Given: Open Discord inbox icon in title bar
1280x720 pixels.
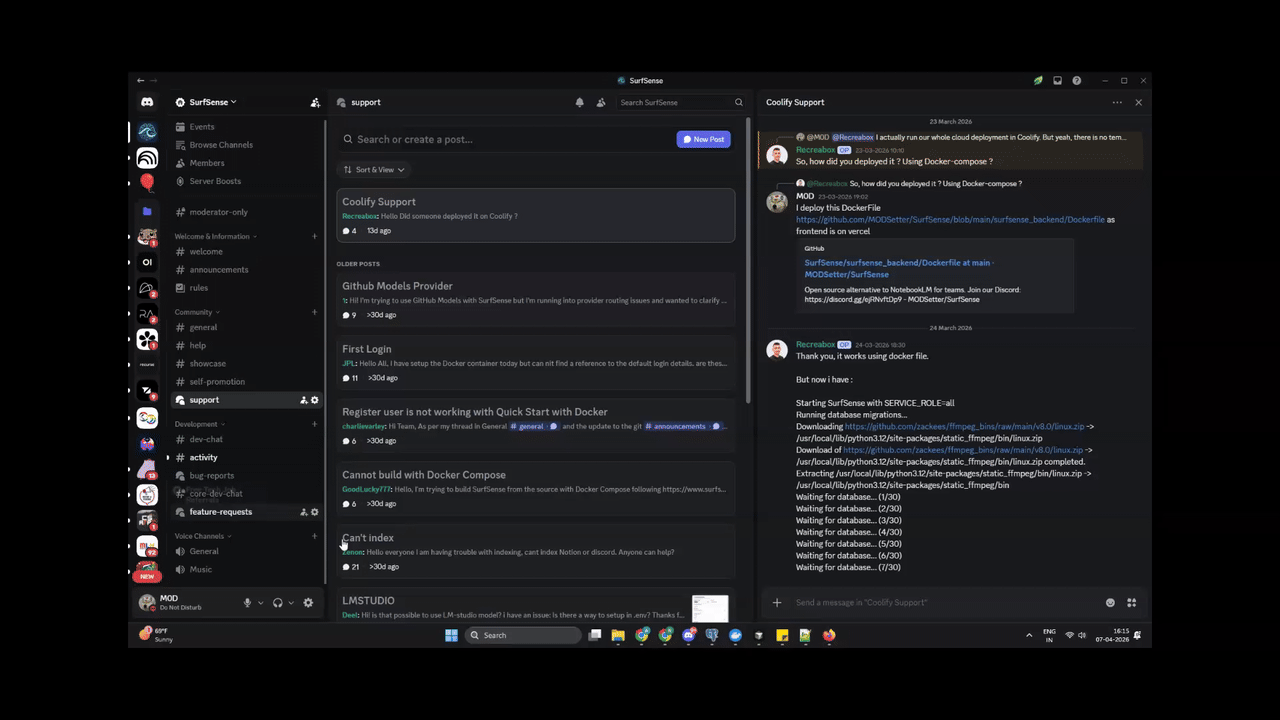Looking at the screenshot, I should [1057, 80].
